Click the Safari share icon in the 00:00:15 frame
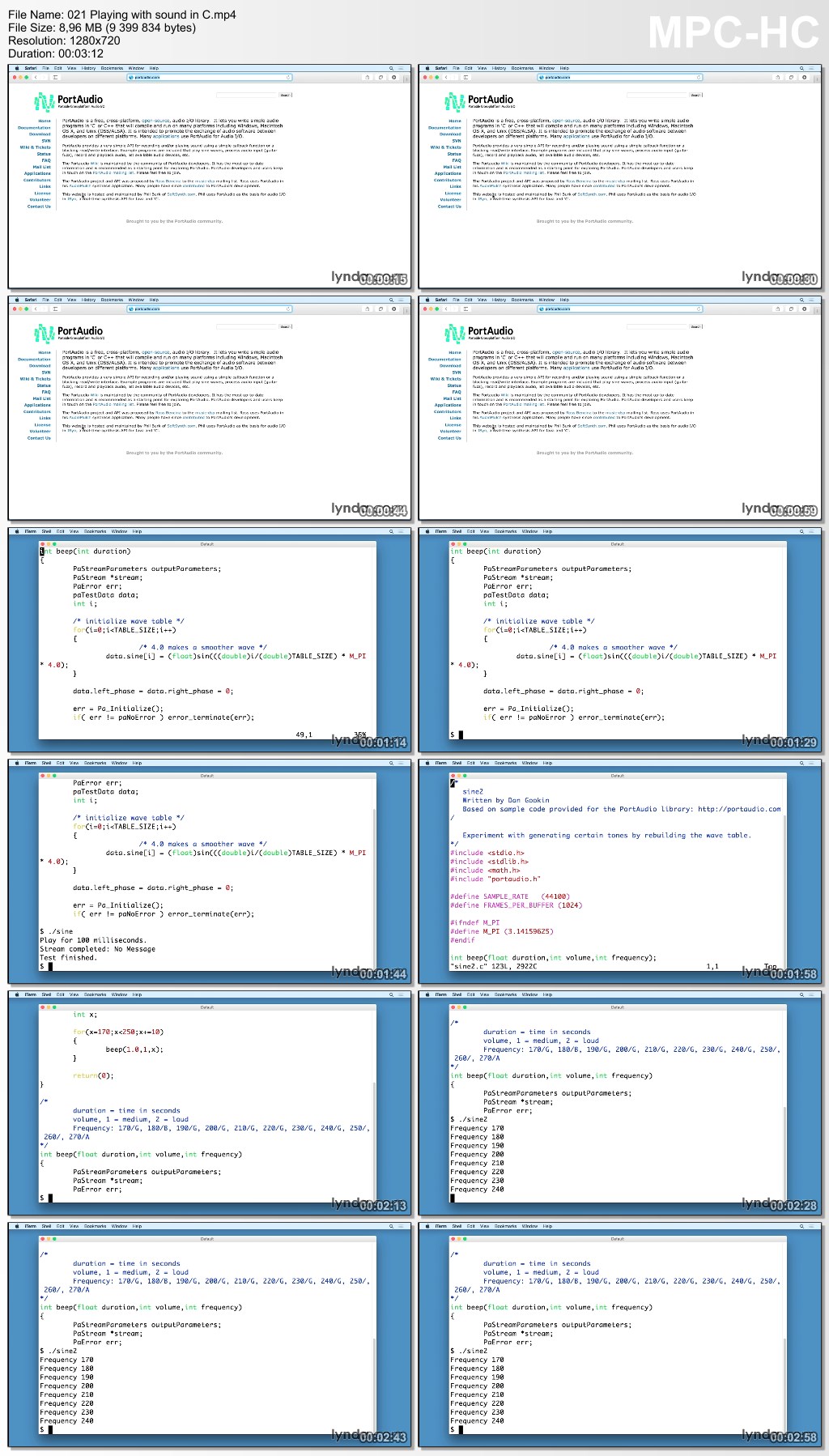The width and height of the screenshot is (829, 1456). (x=367, y=78)
